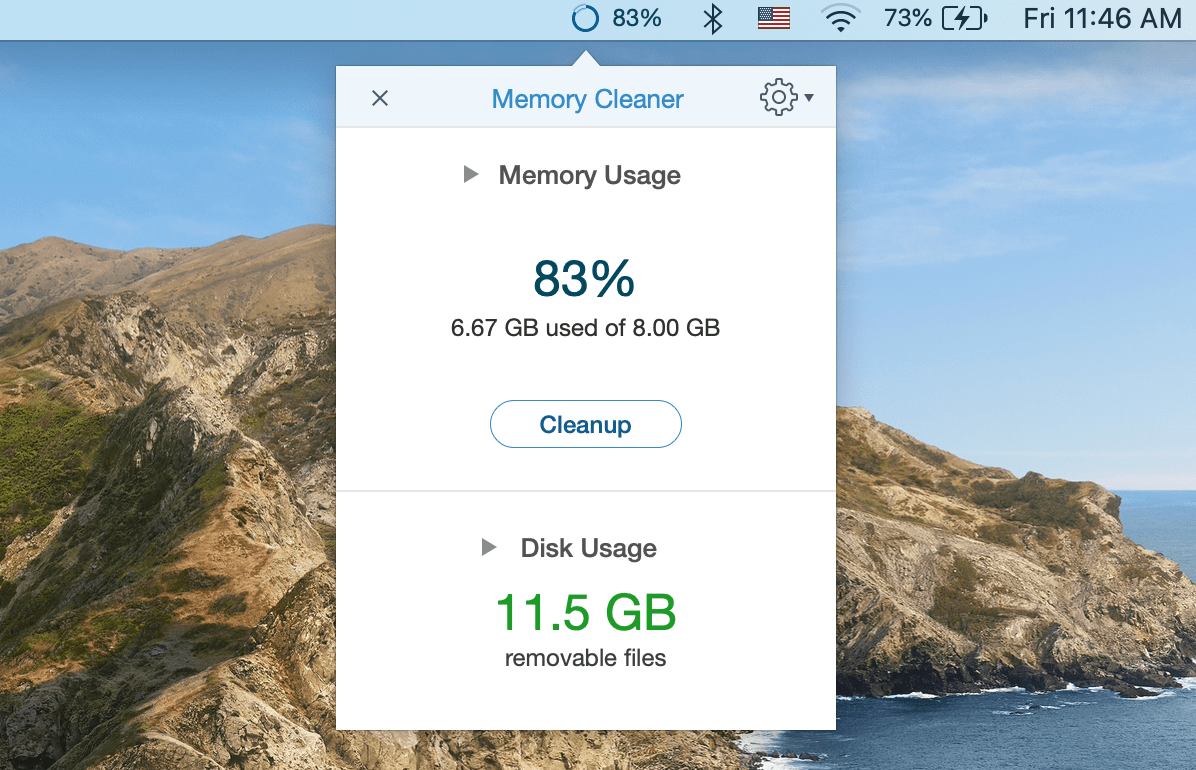Click the Memory Cleaner menu bar ring icon
Image resolution: width=1196 pixels, height=770 pixels.
coord(585,18)
